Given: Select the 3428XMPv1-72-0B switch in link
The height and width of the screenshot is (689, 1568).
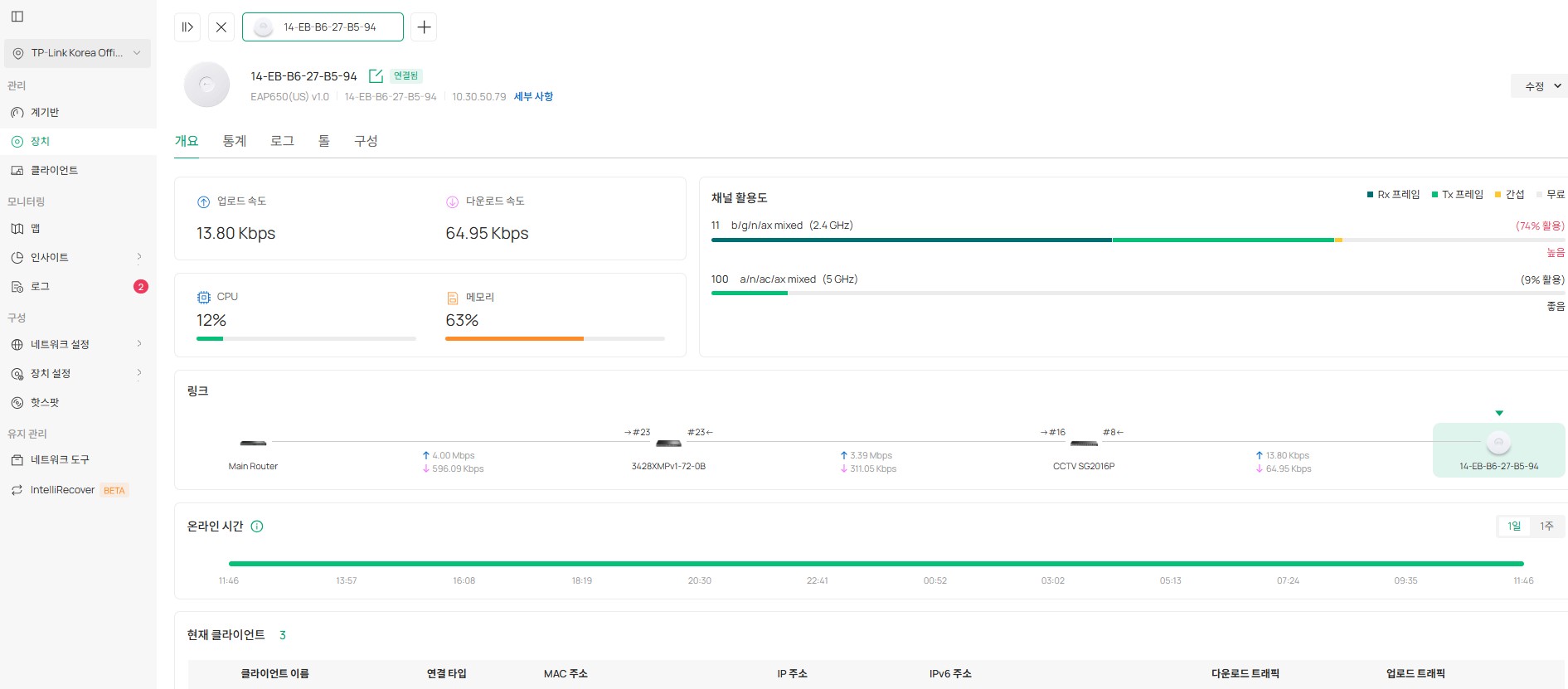Looking at the screenshot, I should coord(668,444).
